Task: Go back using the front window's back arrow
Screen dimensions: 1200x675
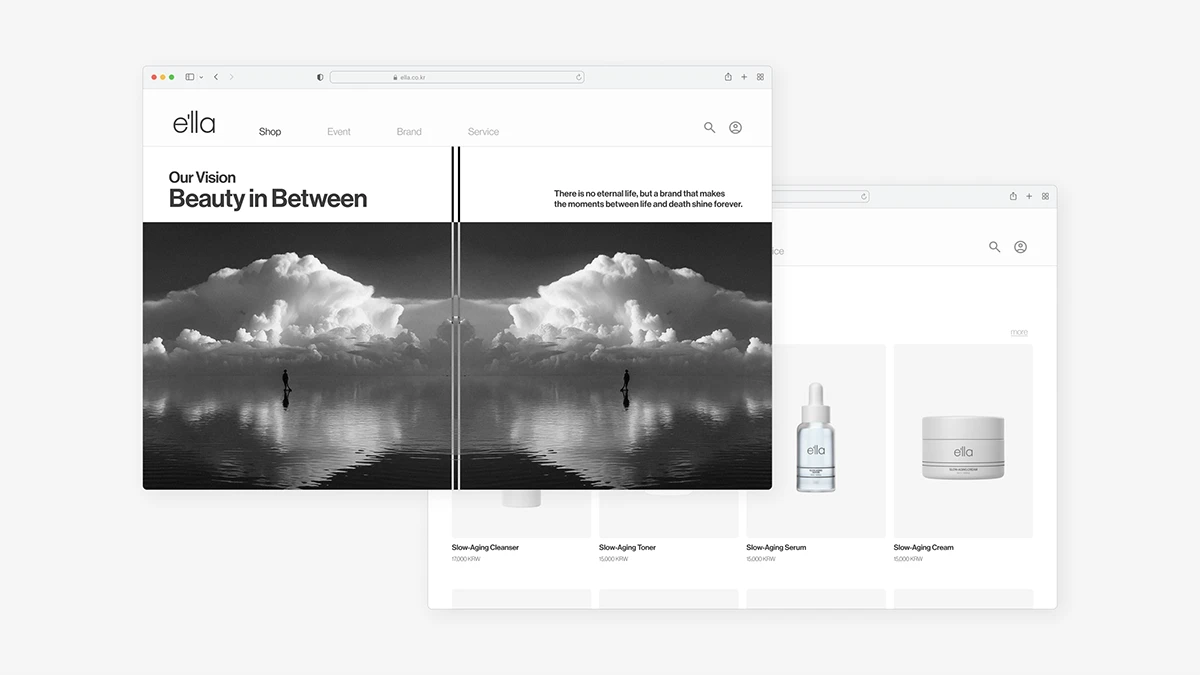Action: tap(216, 77)
